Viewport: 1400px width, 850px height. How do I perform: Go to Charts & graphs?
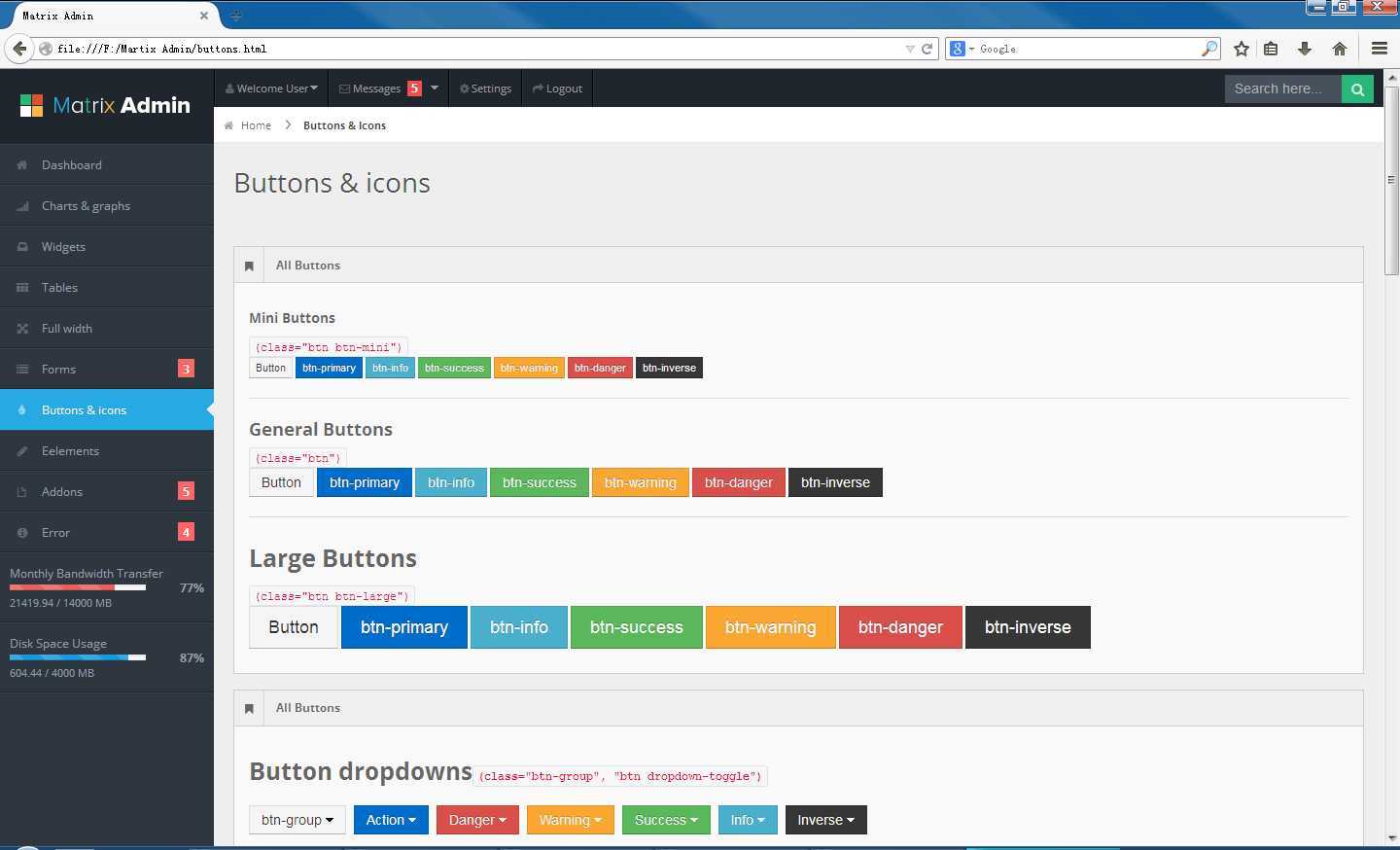pos(107,206)
